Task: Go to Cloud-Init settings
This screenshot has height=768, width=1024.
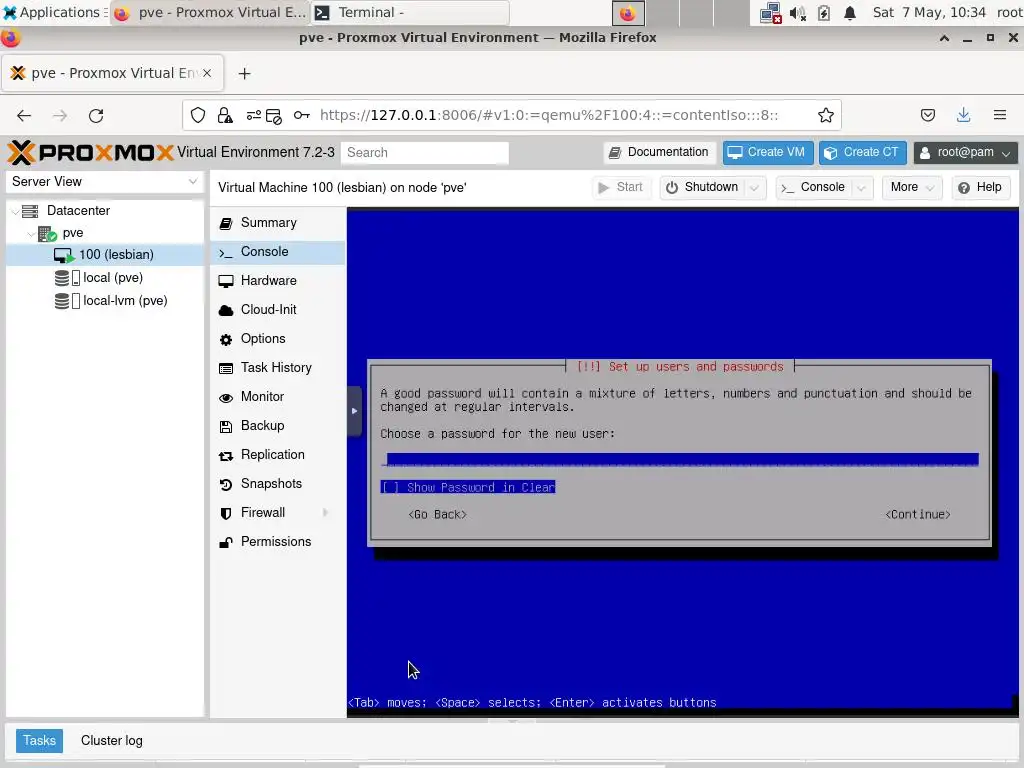Action: tap(268, 310)
